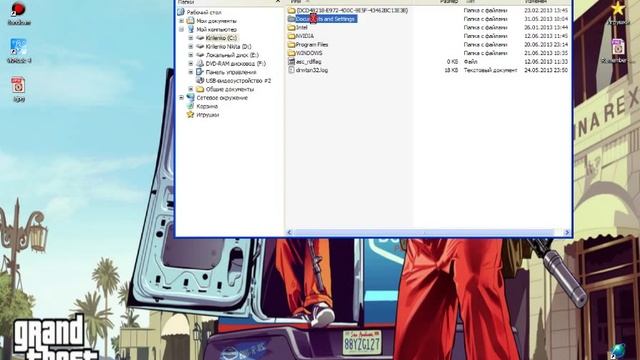Image resolution: width=640 pixels, height=360 pixels.
Task: Select the Kirilenko (C:) drive icon
Action: [x=200, y=38]
